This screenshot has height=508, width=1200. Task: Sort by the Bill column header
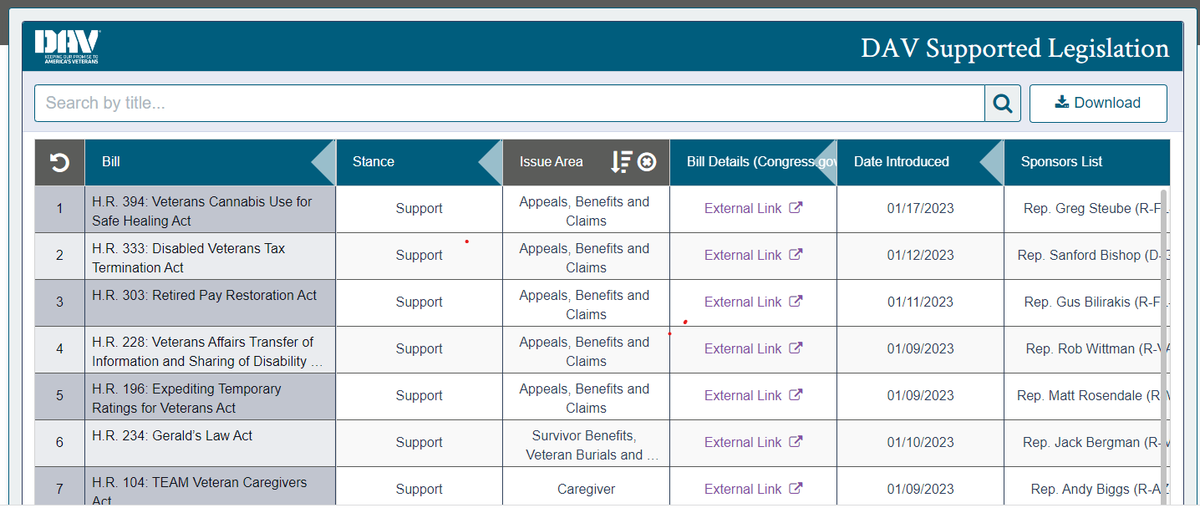coord(210,162)
